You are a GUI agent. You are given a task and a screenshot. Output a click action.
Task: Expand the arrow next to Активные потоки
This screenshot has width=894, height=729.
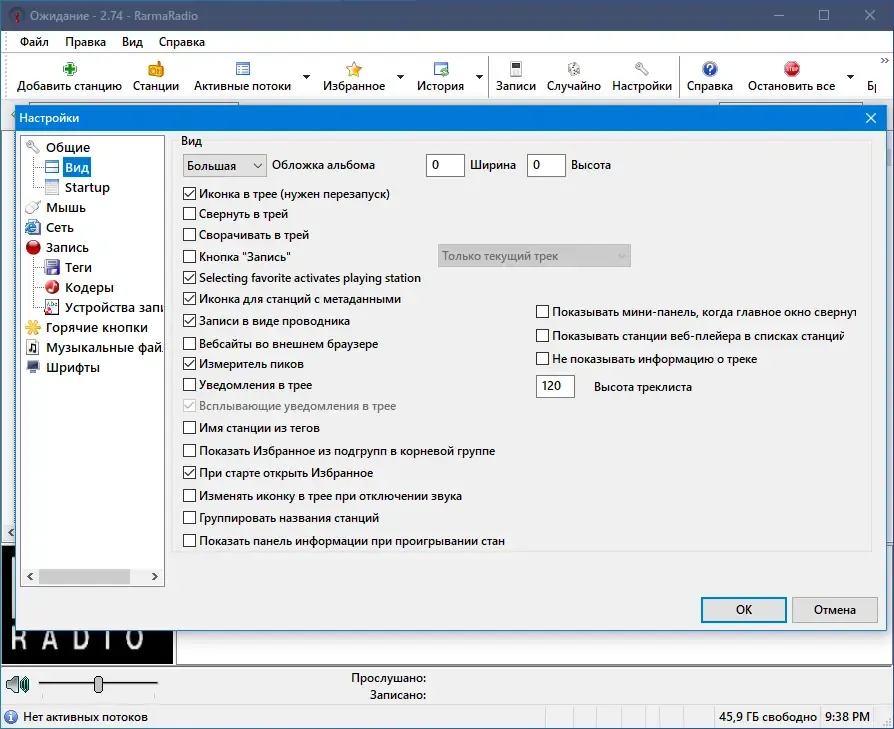tap(306, 77)
